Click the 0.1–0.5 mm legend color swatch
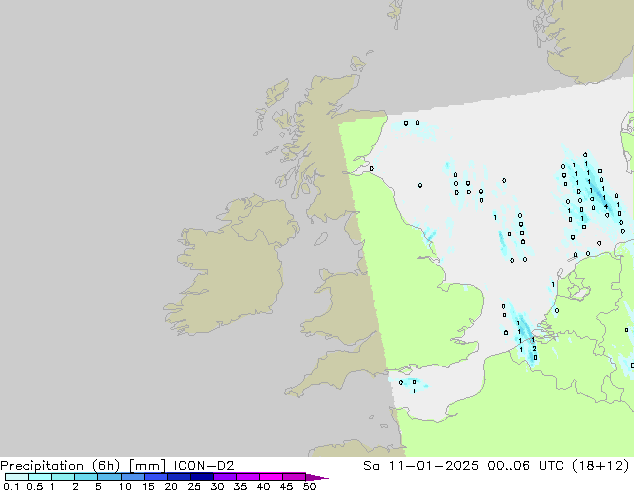The width and height of the screenshot is (634, 490). 17,477
